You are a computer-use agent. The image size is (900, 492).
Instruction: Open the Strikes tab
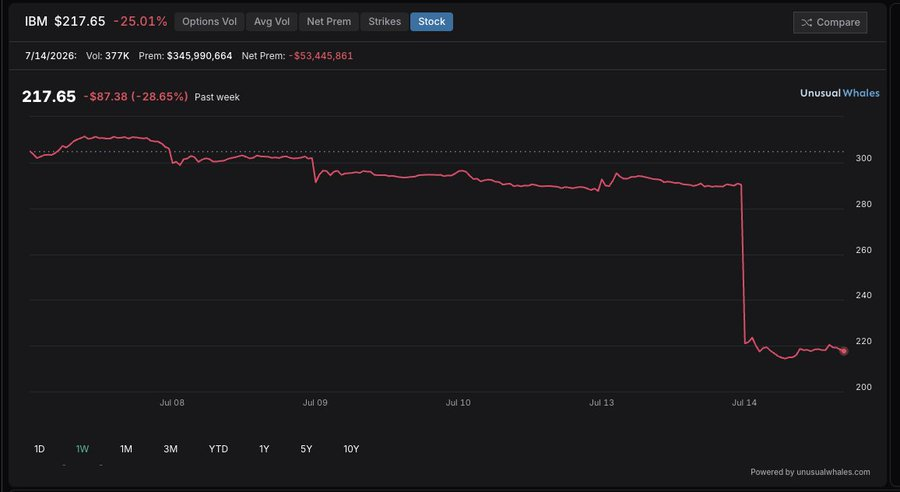tap(385, 22)
